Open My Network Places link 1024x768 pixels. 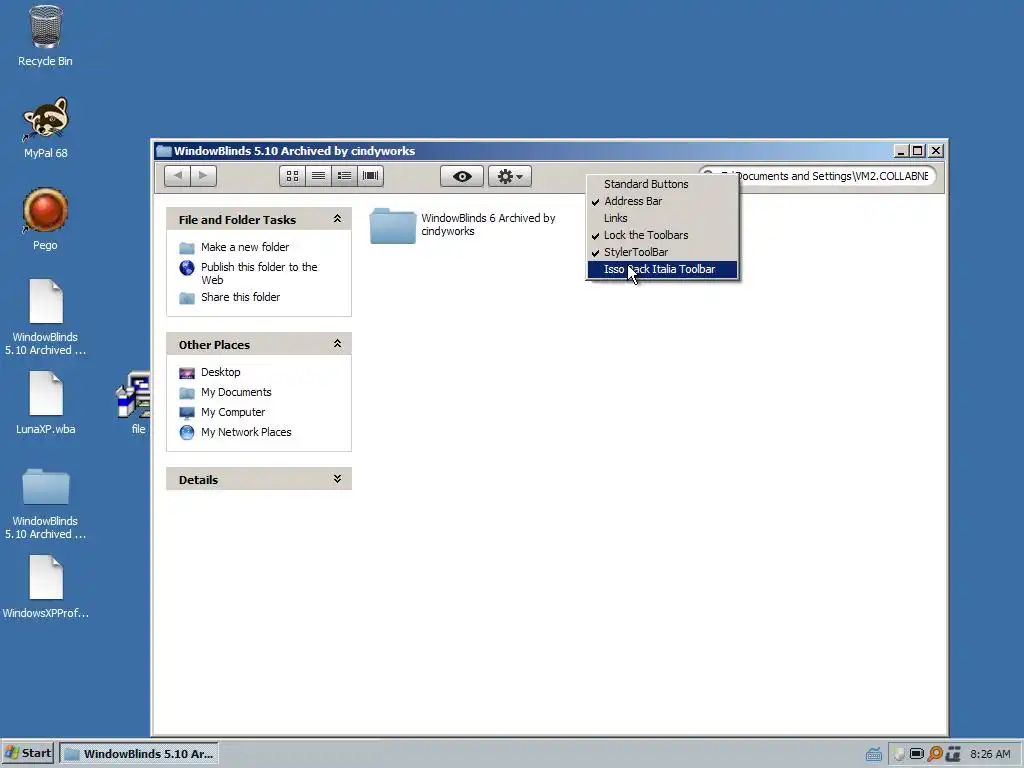246,432
